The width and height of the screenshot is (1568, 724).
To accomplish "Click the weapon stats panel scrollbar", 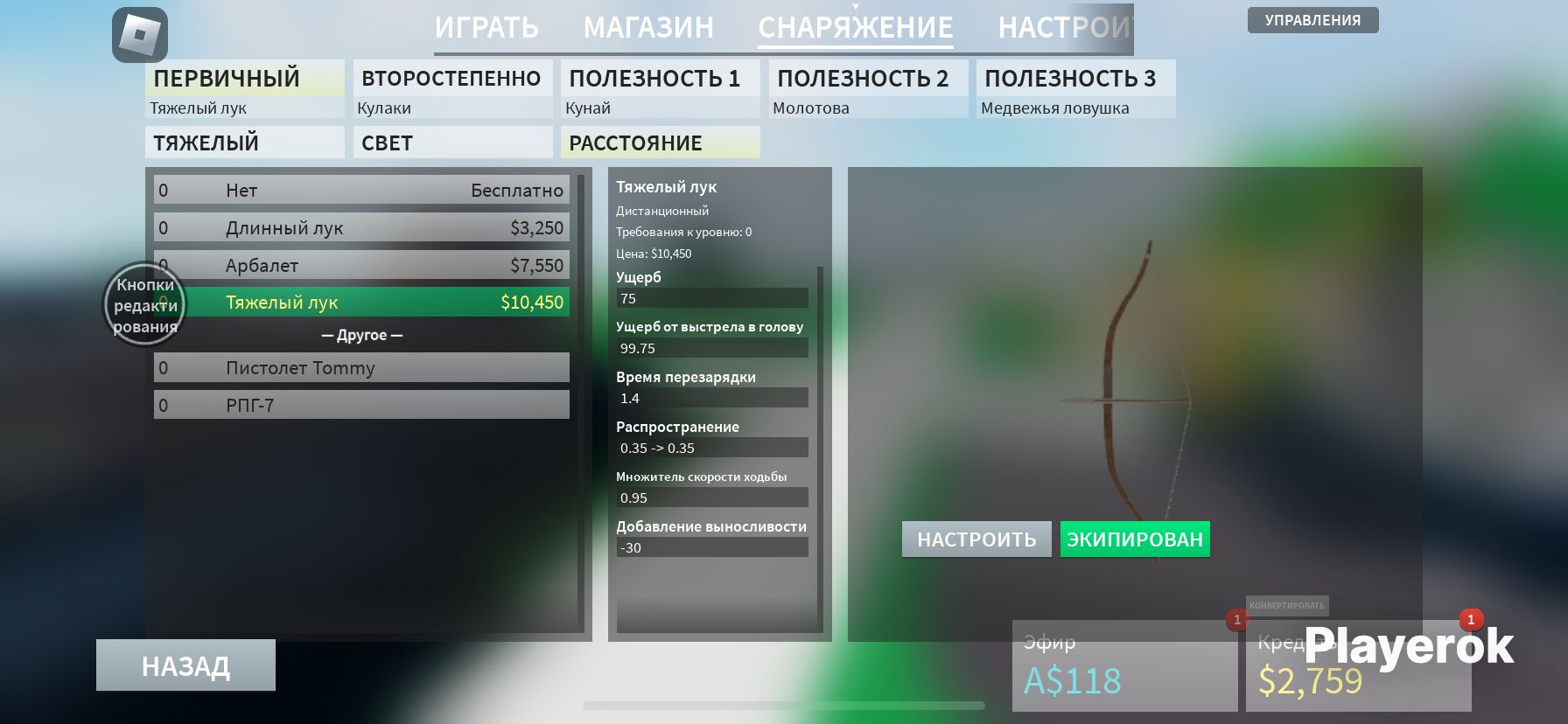I will coord(821,449).
